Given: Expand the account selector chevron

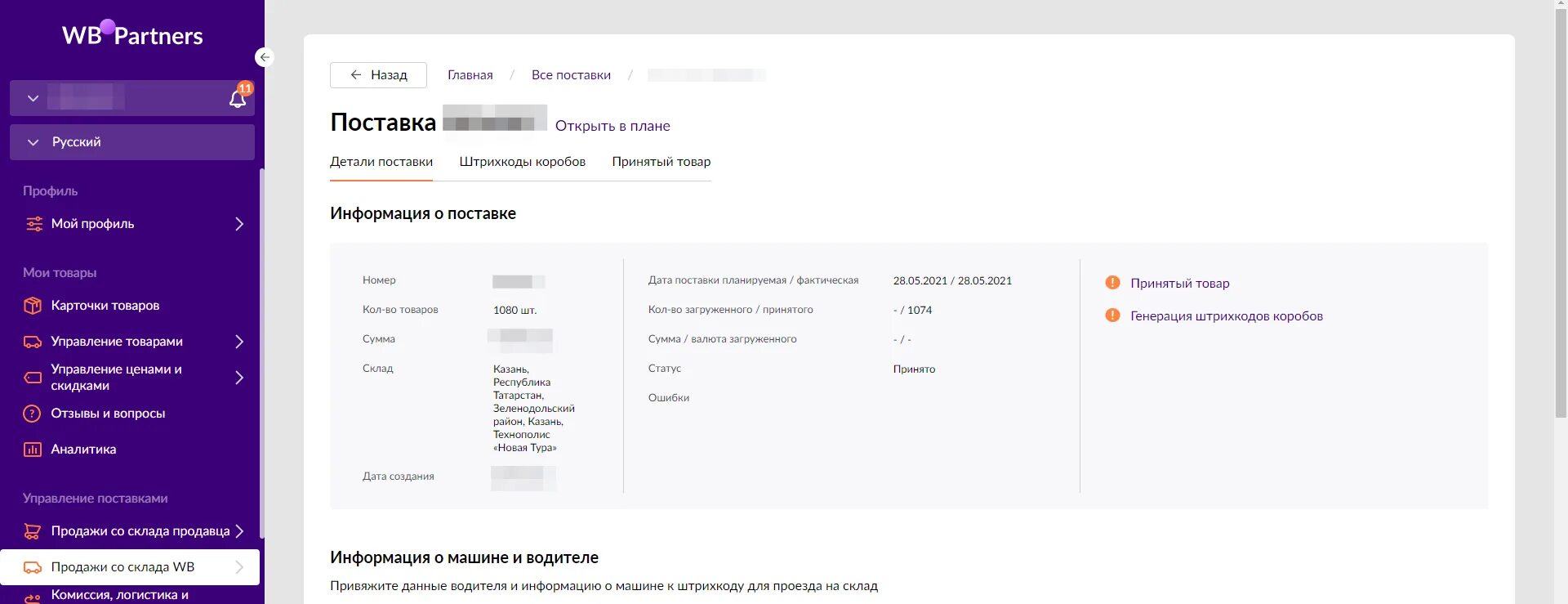Looking at the screenshot, I should pyautogui.click(x=33, y=98).
